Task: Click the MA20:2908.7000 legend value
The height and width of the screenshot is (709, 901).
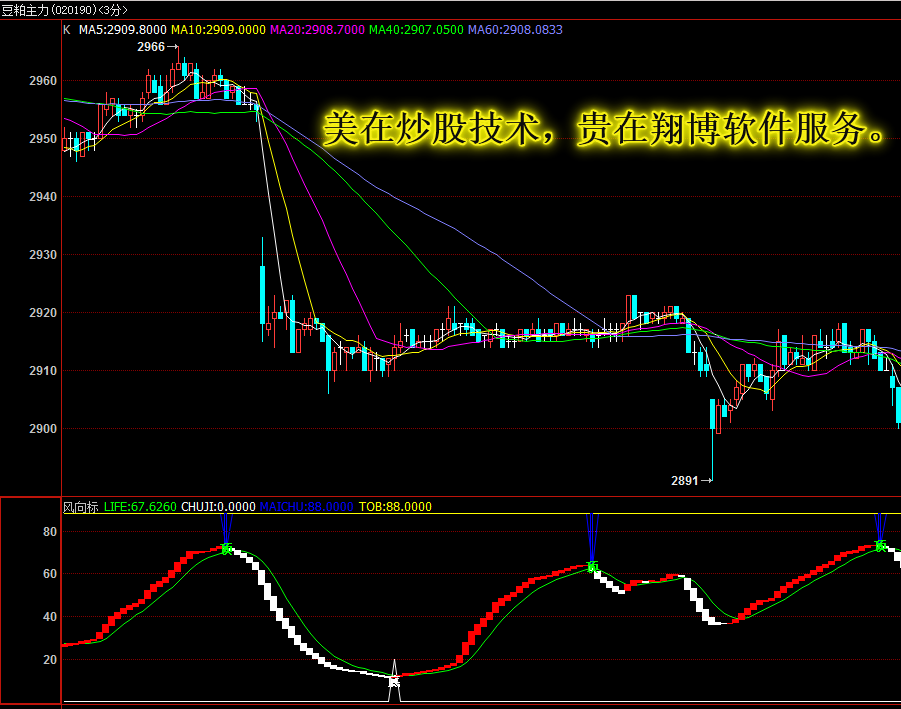Action: pyautogui.click(x=317, y=30)
